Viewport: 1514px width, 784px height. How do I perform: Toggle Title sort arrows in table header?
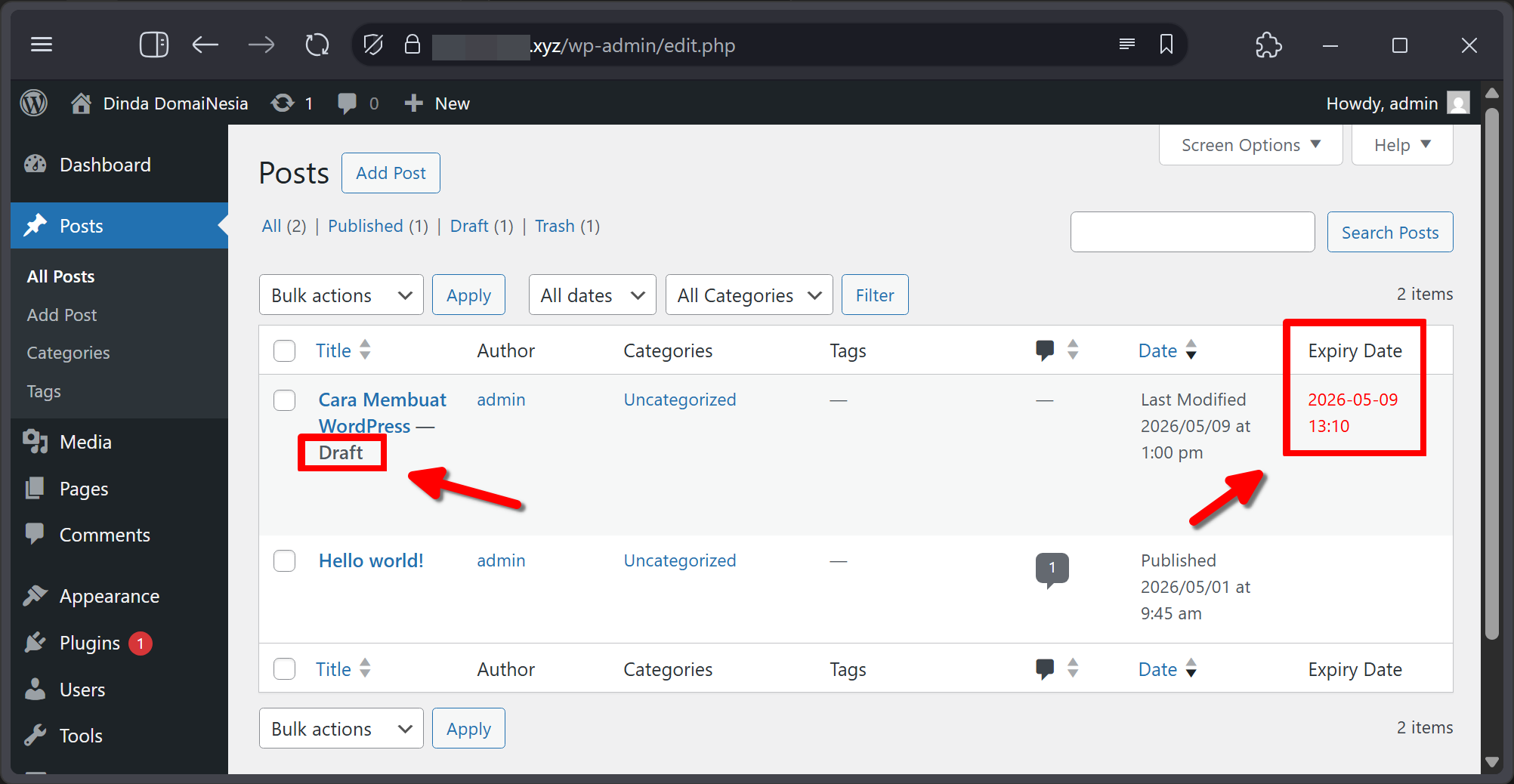pos(365,350)
